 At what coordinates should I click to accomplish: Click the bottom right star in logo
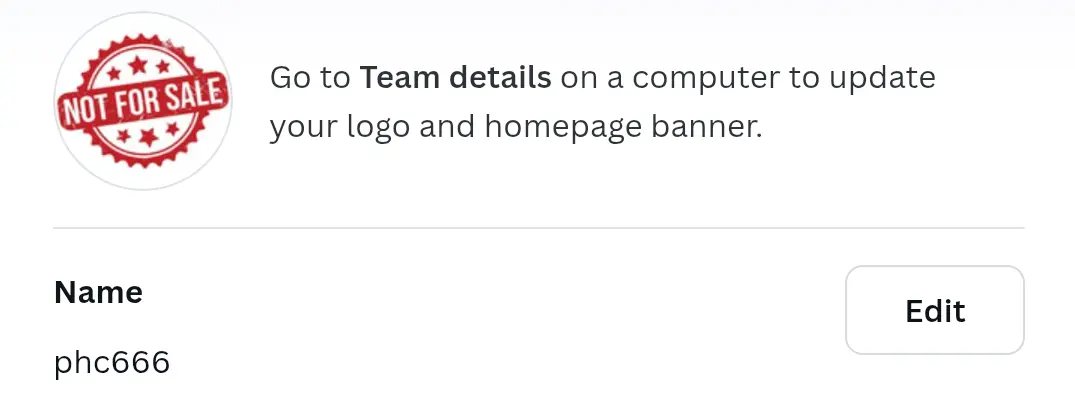[x=172, y=128]
